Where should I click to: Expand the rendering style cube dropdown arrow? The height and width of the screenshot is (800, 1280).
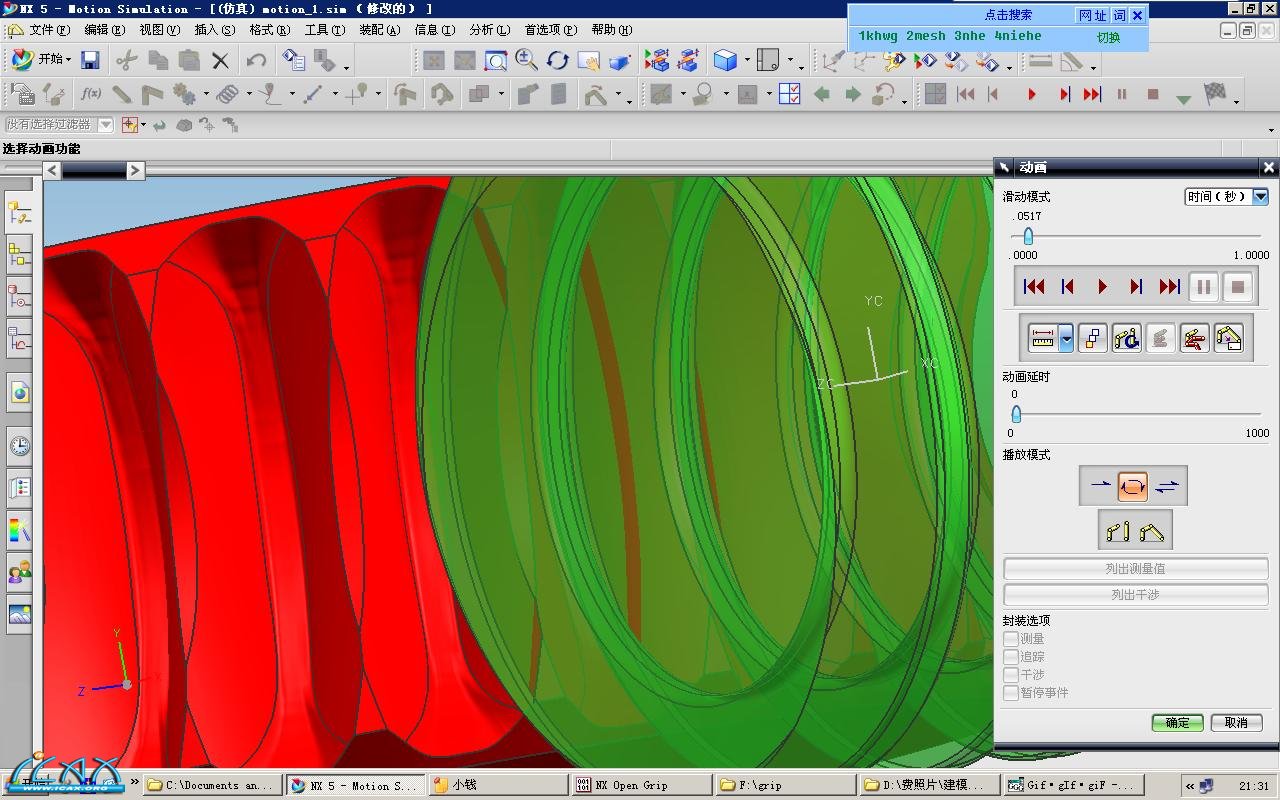746,61
